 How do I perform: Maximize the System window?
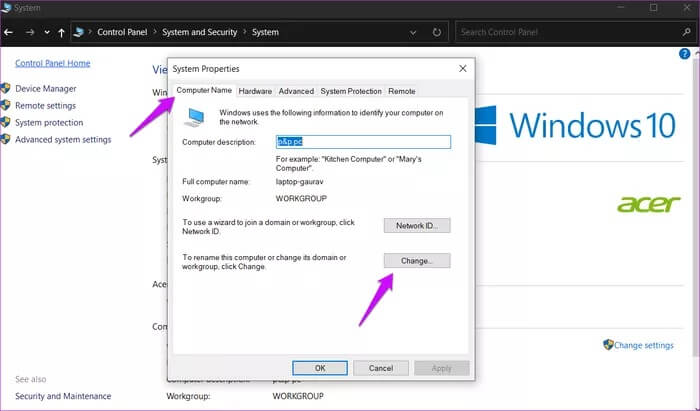coord(654,8)
